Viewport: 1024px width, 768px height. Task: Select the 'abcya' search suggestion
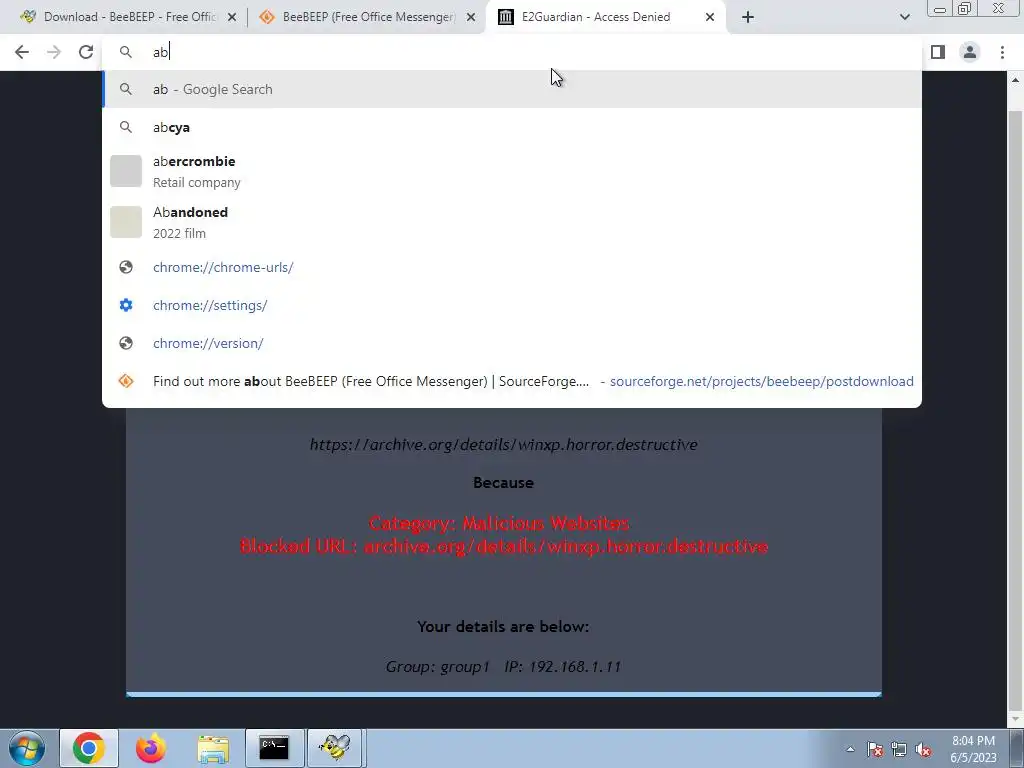[x=512, y=127]
